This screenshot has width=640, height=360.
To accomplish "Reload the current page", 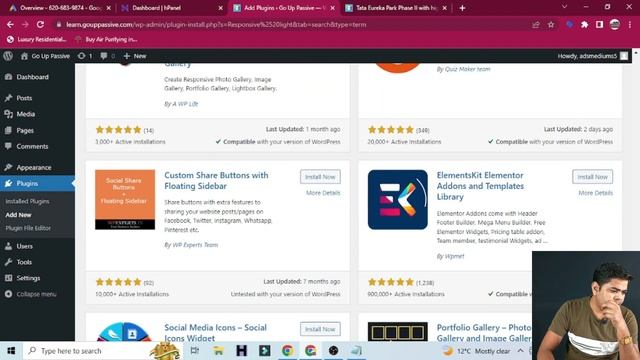I will (40, 24).
